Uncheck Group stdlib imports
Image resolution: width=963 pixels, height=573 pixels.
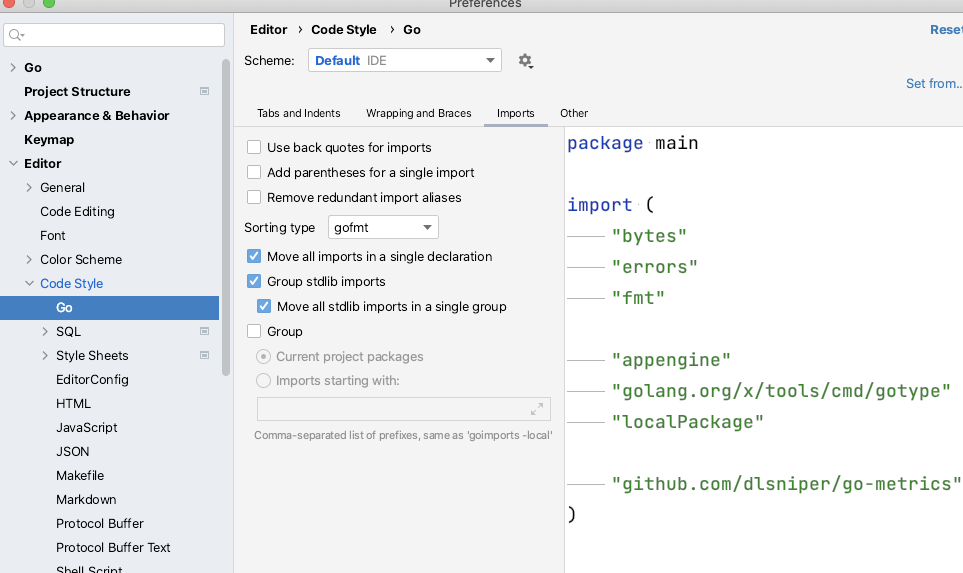[254, 281]
